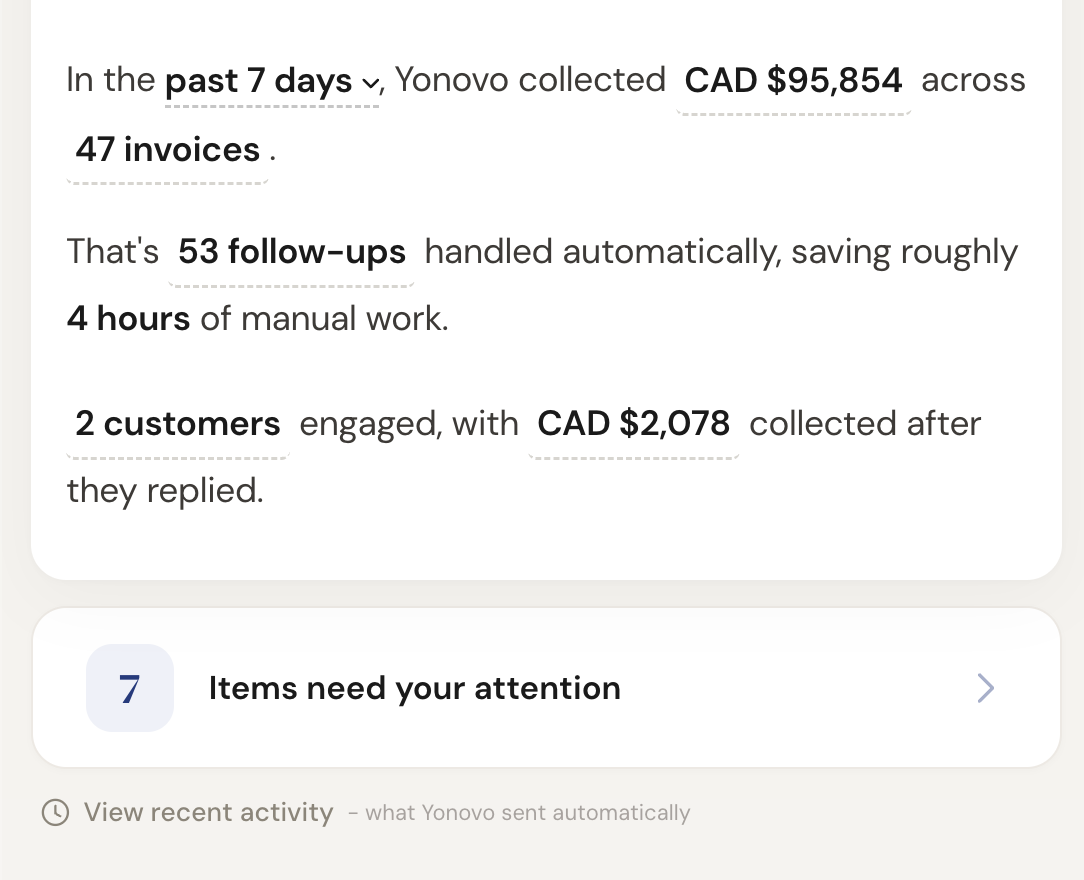
Task: Select the bold 4 hours saved text
Action: (127, 318)
